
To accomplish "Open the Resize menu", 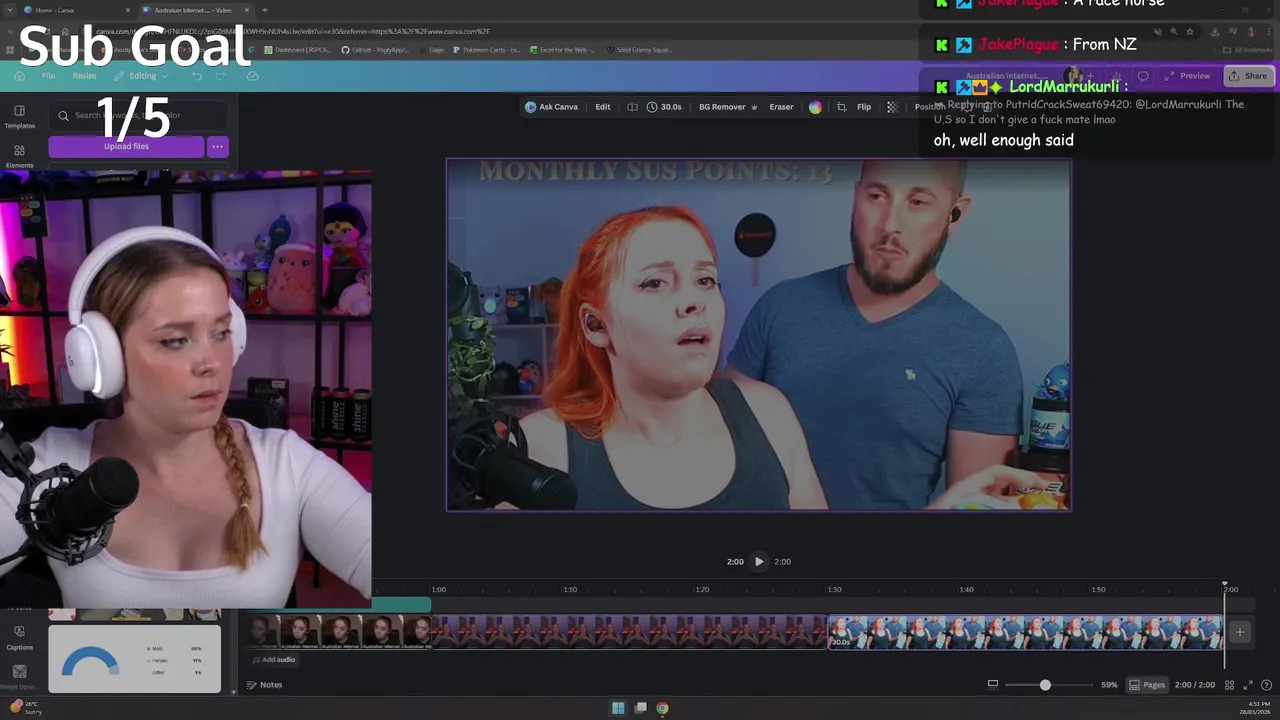I will (x=84, y=76).
